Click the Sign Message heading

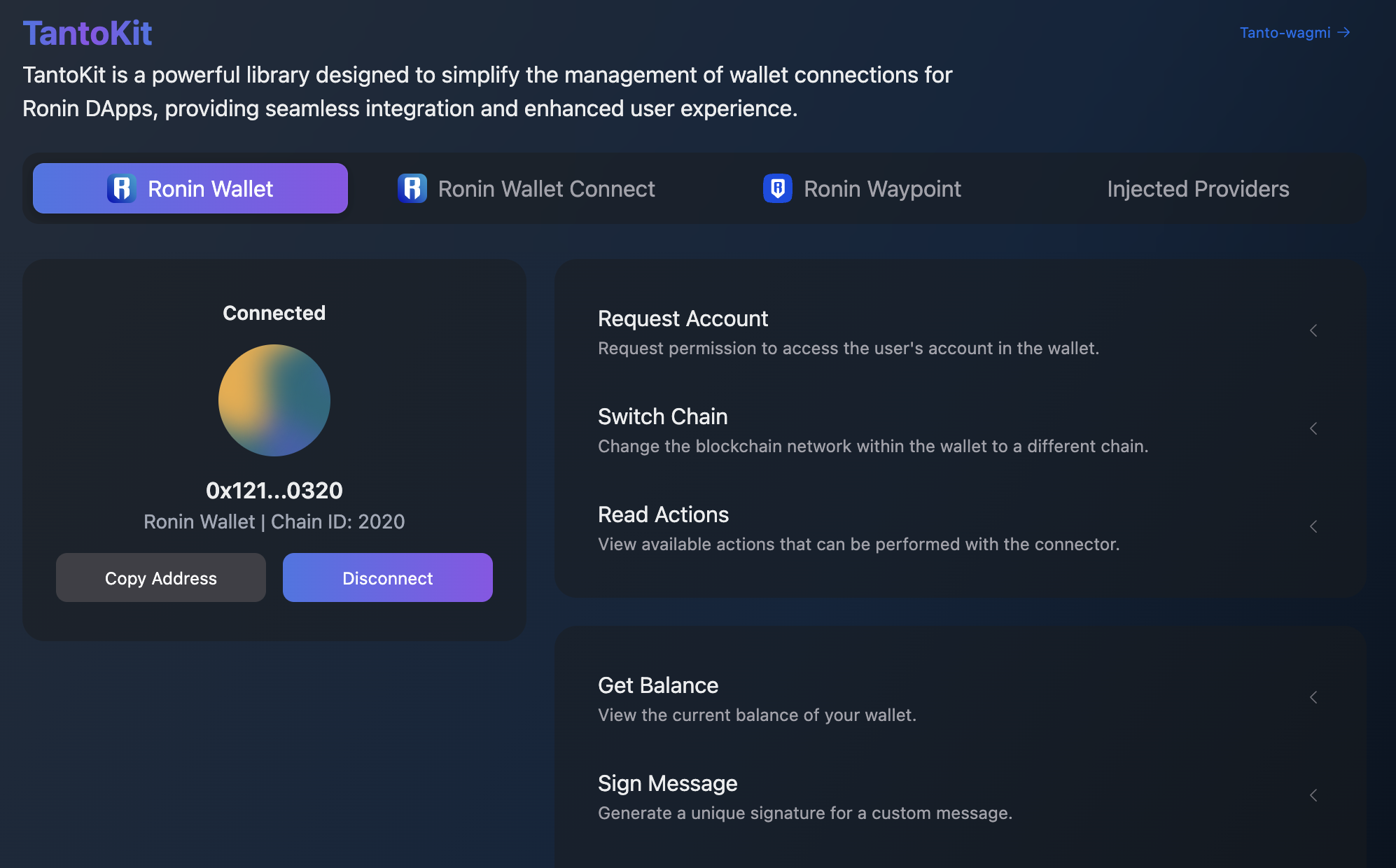pyautogui.click(x=668, y=783)
